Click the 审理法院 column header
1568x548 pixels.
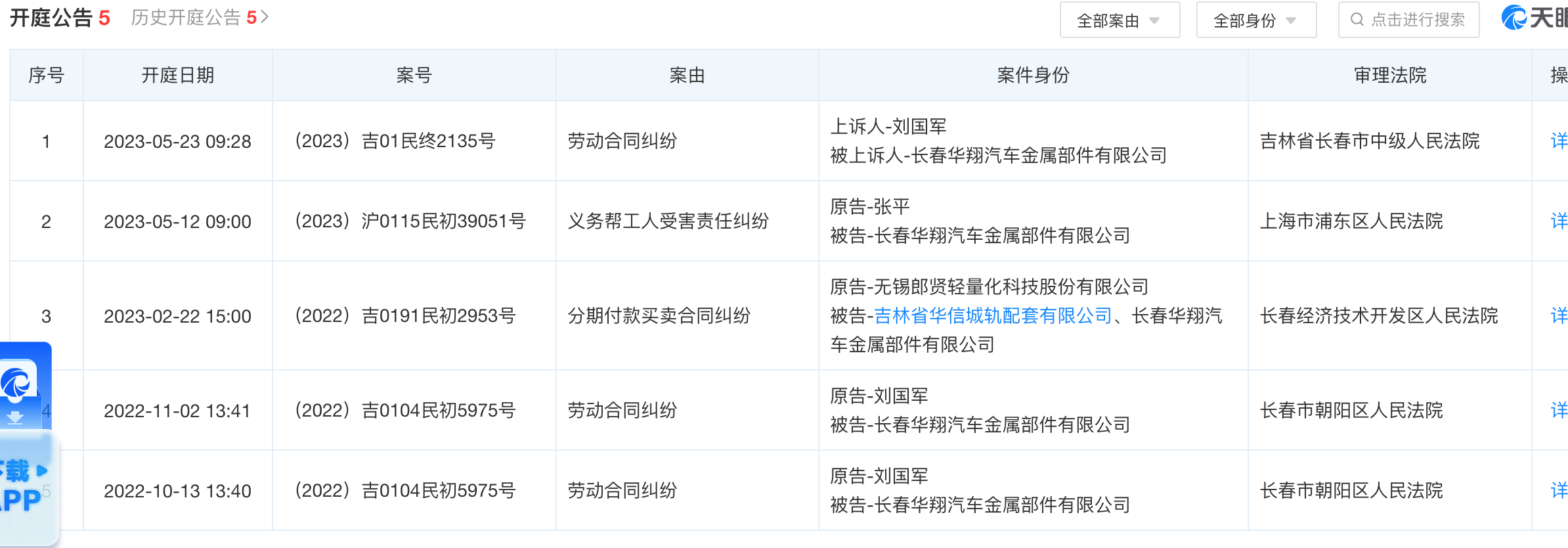[x=1389, y=76]
